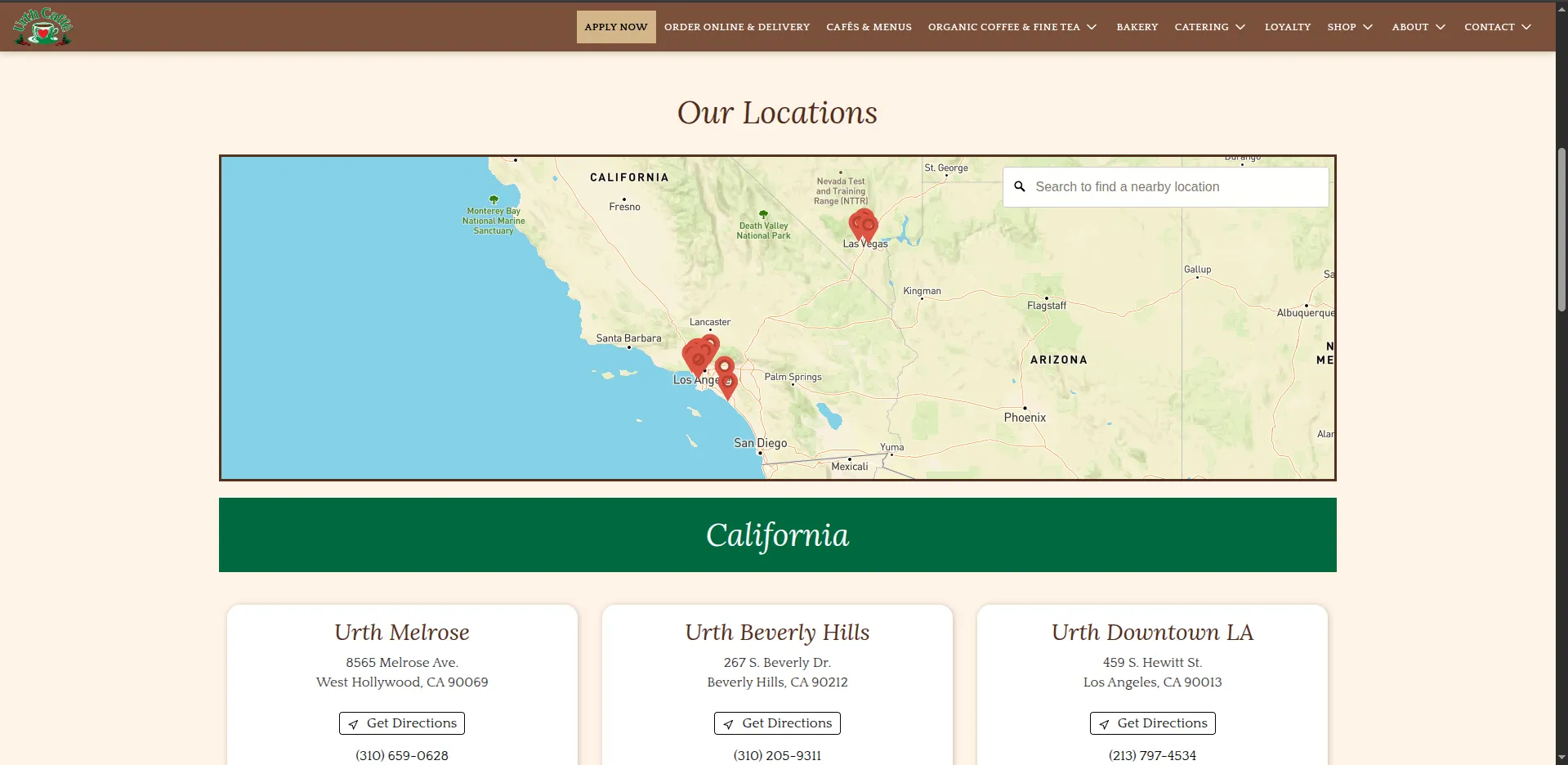The image size is (1568, 765).
Task: Call Urth Melrose phone number (310) 659-0628
Action: click(x=402, y=756)
